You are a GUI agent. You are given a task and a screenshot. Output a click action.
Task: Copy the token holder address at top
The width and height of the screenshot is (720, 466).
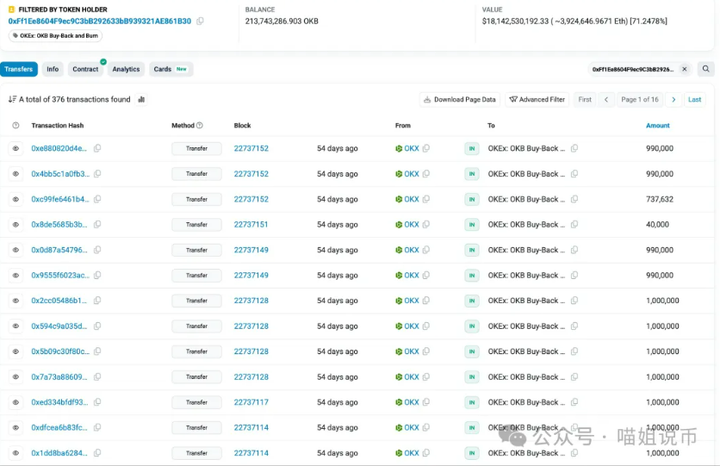(x=200, y=21)
